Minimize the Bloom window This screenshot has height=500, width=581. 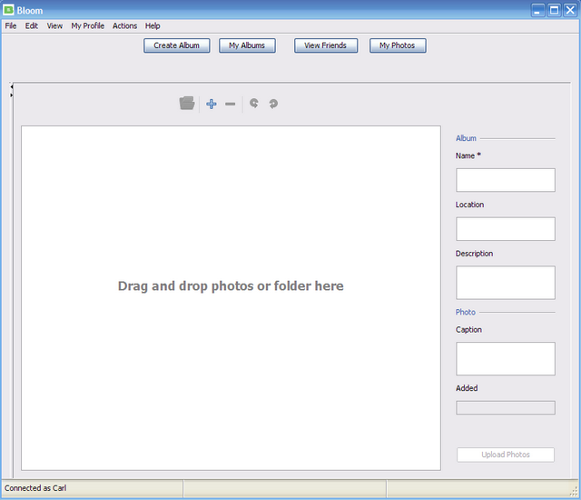[538, 10]
